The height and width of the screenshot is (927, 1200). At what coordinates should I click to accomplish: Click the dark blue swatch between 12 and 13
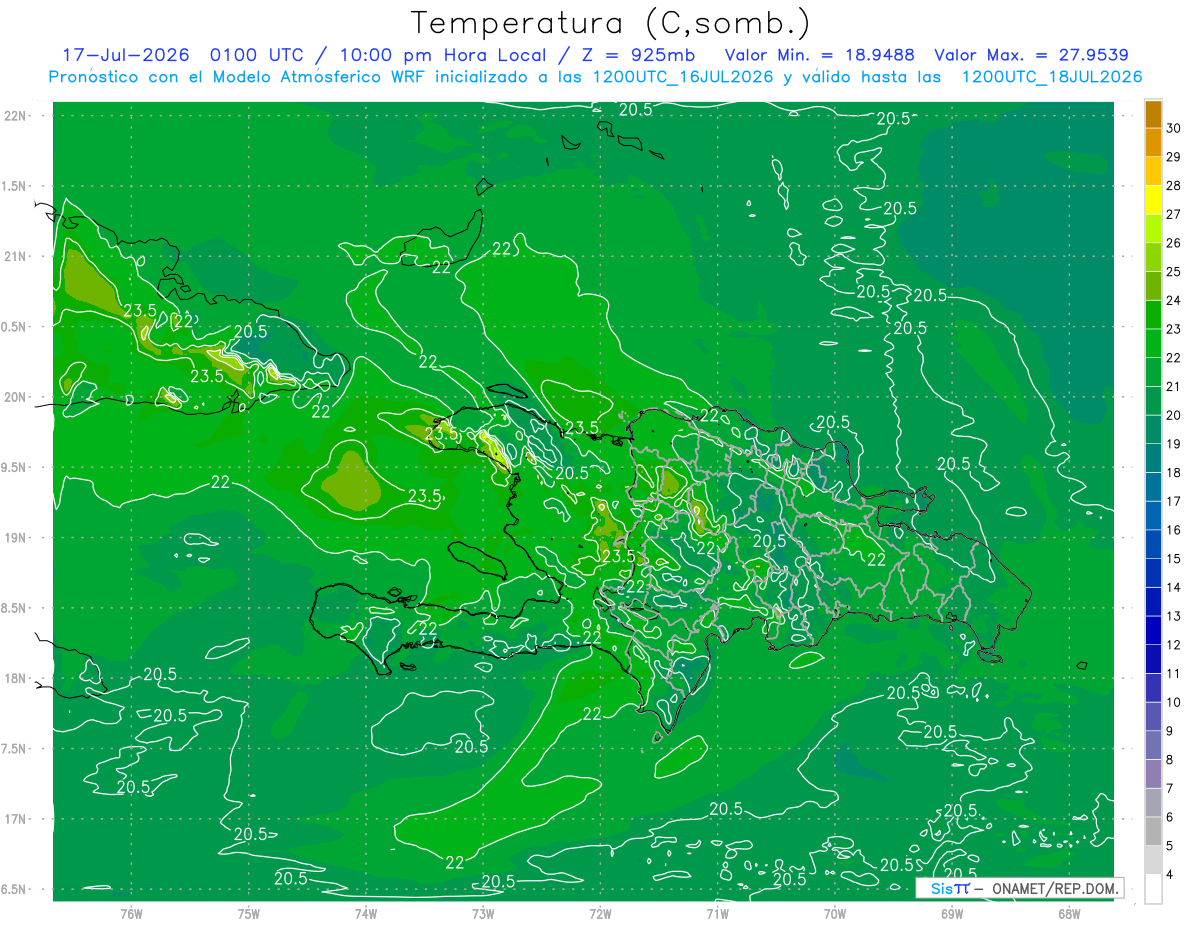pos(1153,631)
